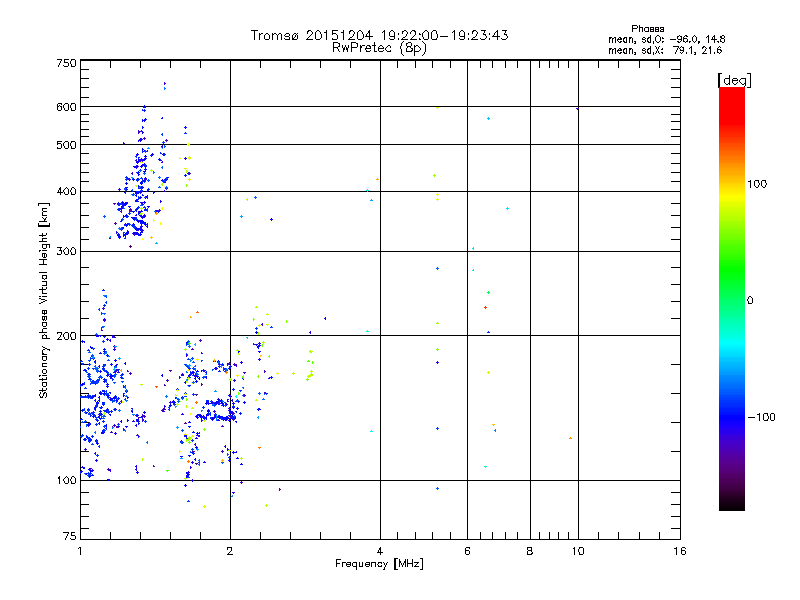The height and width of the screenshot is (600, 800).
Task: Click the 'Frequency [MHz]' axis title
Action: tap(379, 564)
